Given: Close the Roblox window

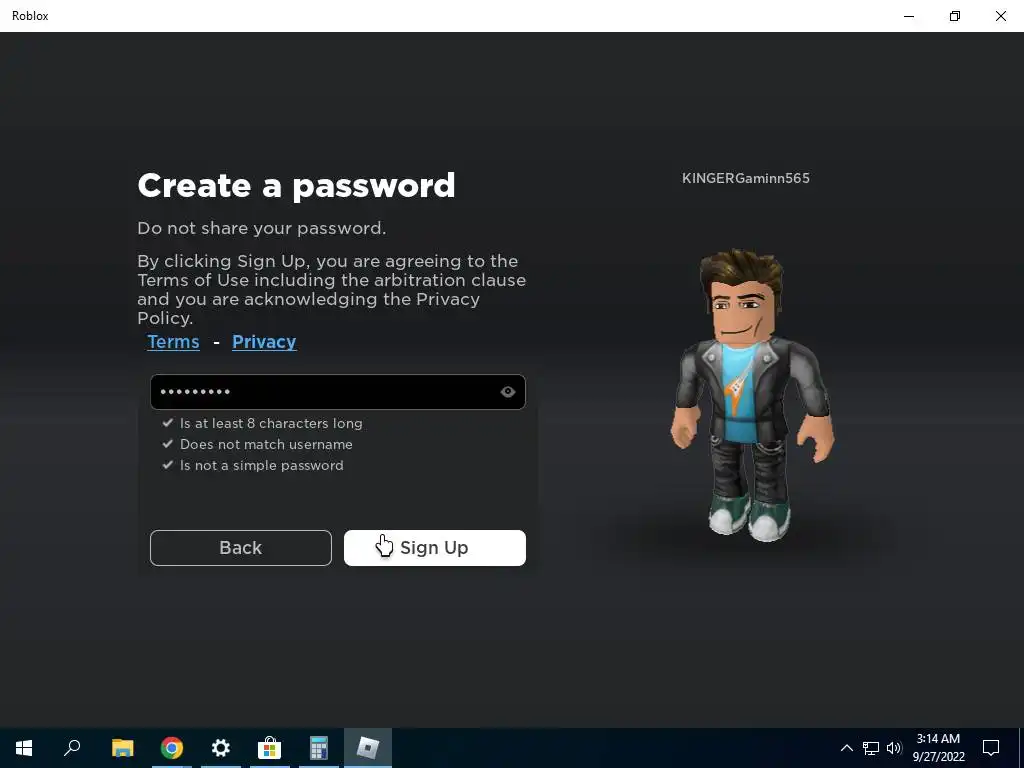Looking at the screenshot, I should pos(1000,16).
